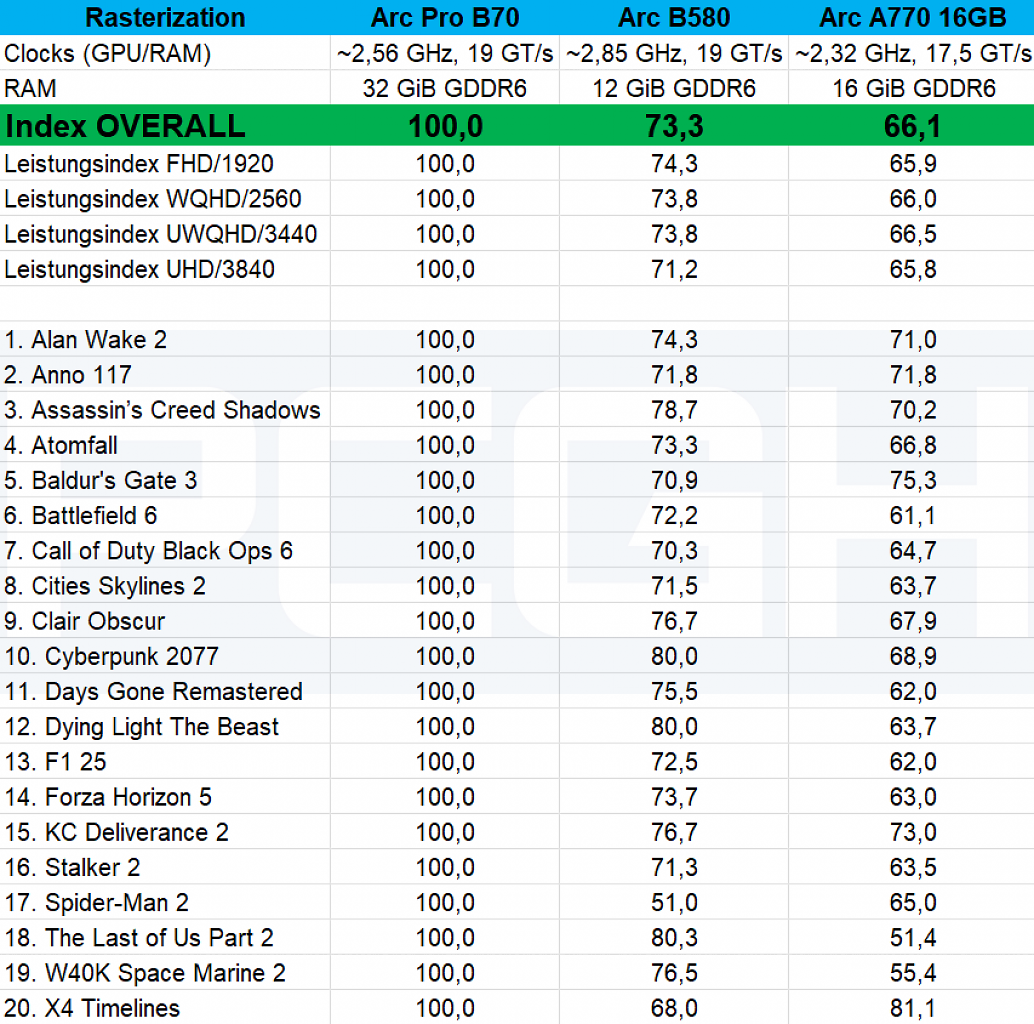
Task: Select the 4. Atomfall row label
Action: click(60, 445)
